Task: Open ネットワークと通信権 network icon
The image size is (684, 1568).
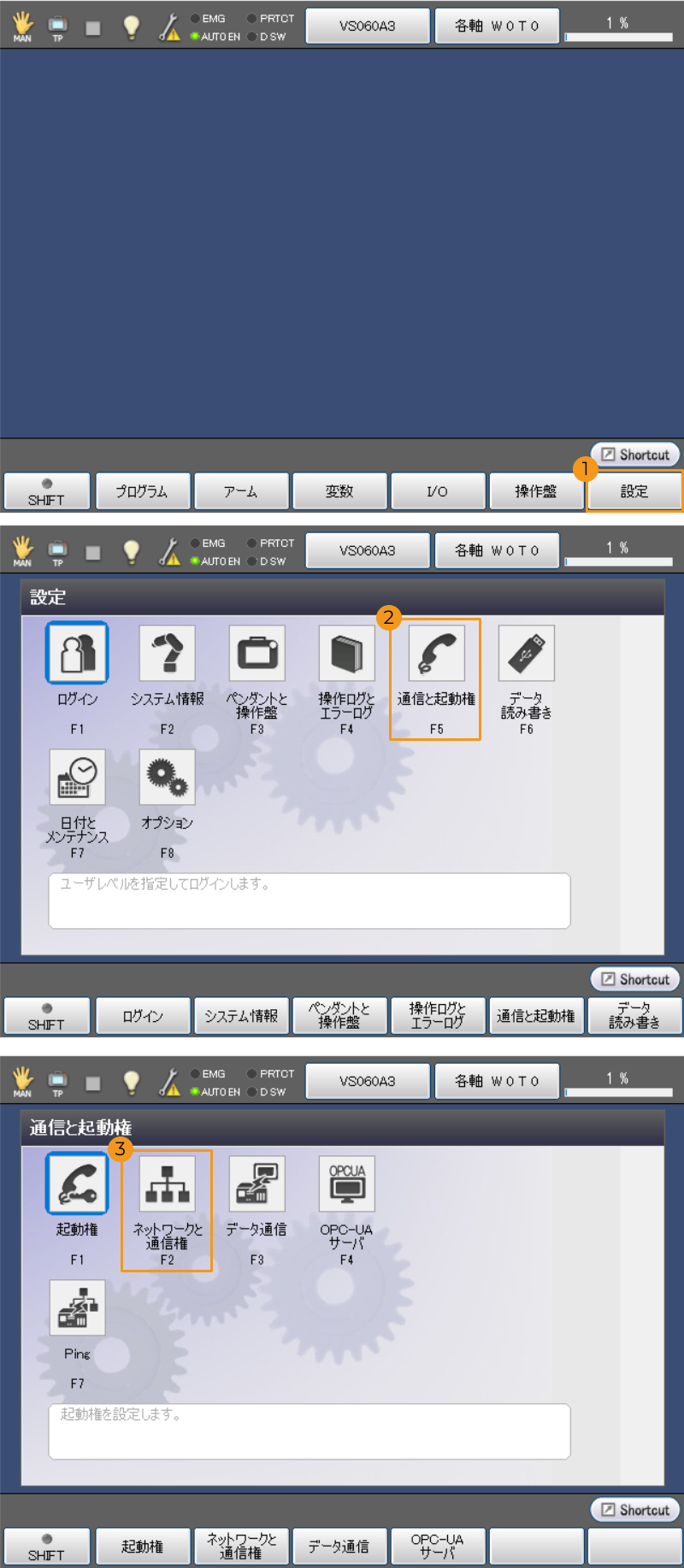Action: point(167,1183)
